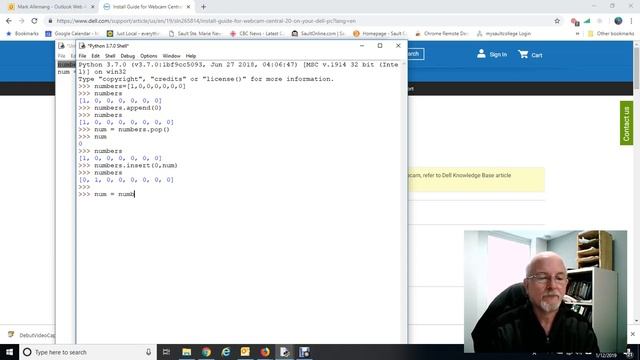
Task: Open a new browser tab
Action: [x=203, y=7]
